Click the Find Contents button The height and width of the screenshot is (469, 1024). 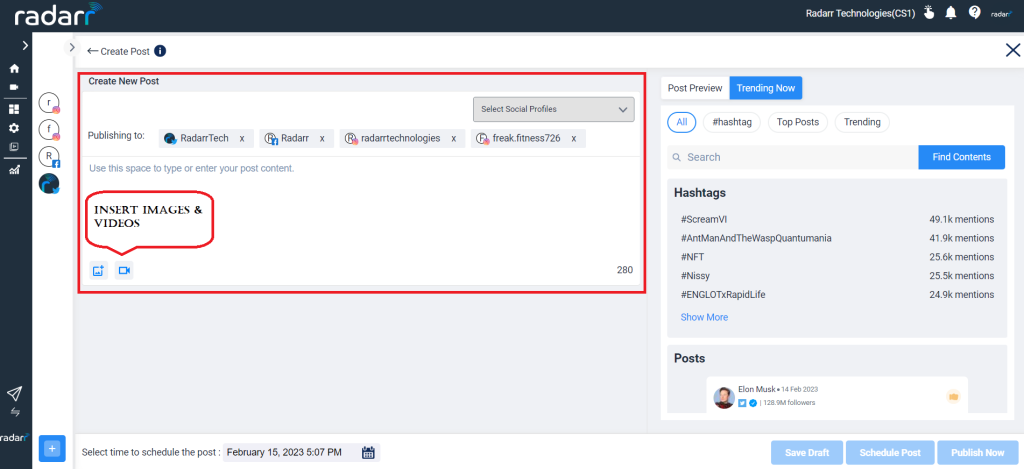point(961,157)
